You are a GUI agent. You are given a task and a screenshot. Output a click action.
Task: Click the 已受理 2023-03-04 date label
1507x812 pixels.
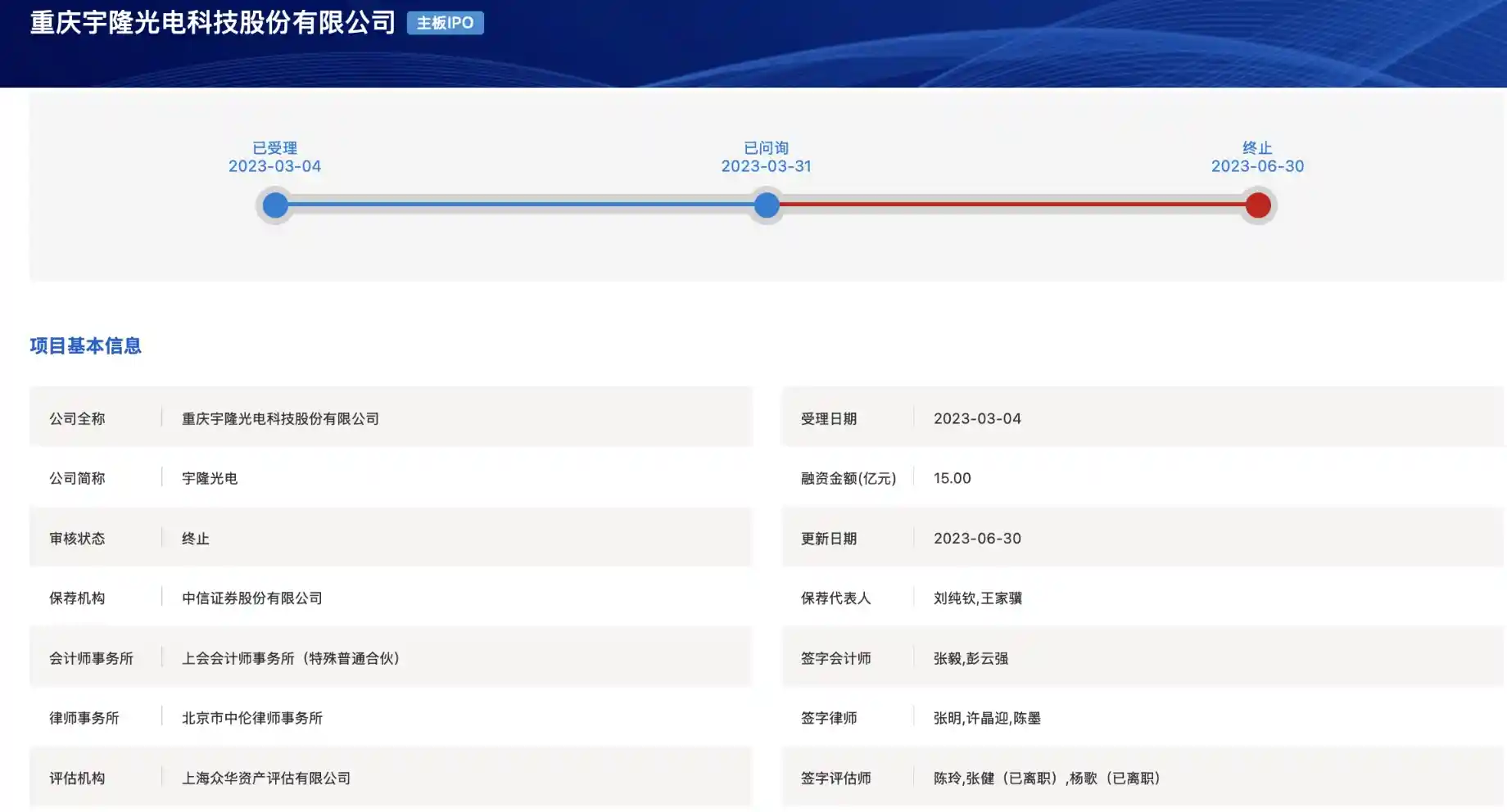pyautogui.click(x=275, y=165)
